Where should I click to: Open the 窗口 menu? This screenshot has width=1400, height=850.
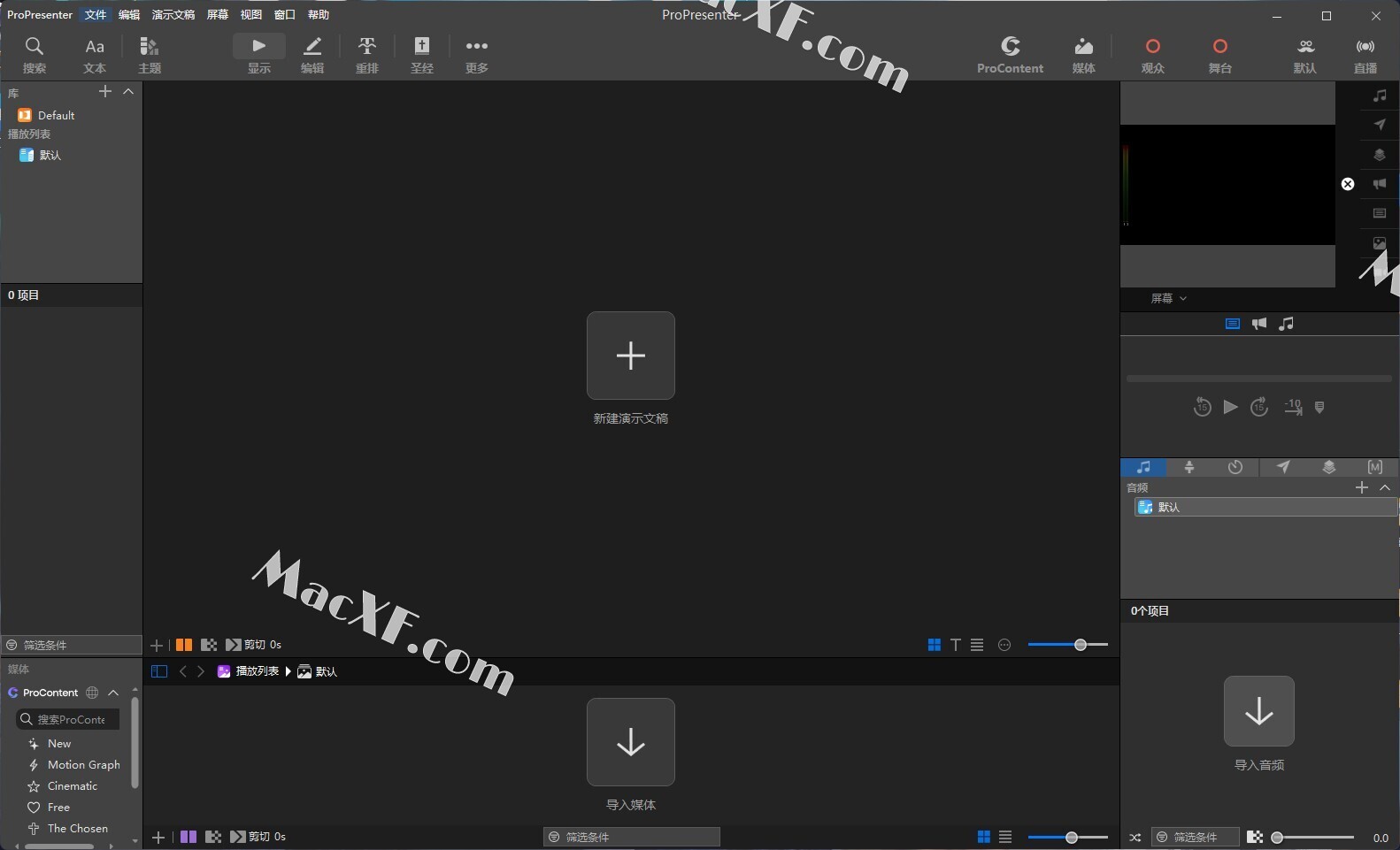coord(285,15)
